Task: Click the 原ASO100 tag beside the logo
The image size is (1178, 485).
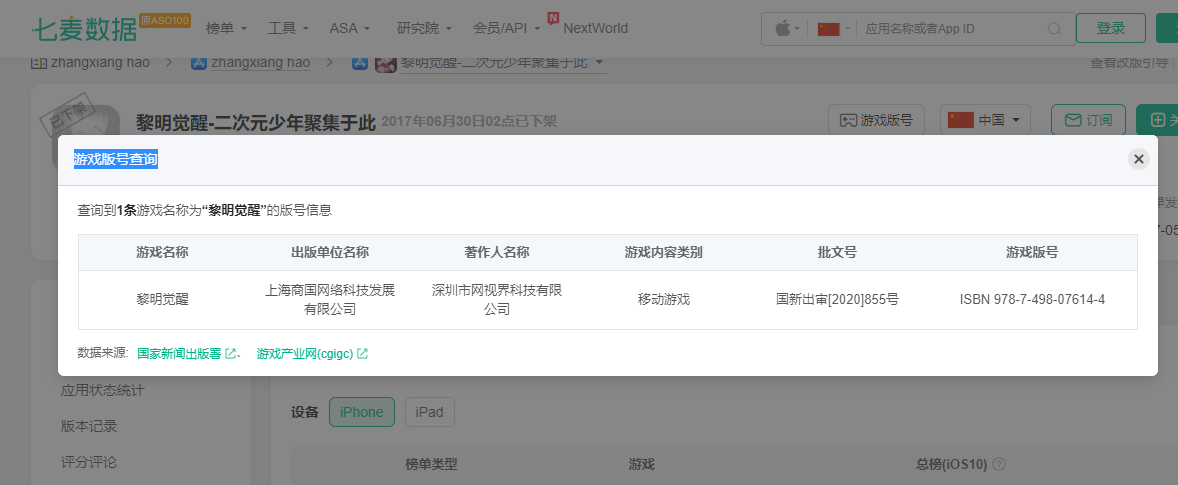Action: coord(165,21)
